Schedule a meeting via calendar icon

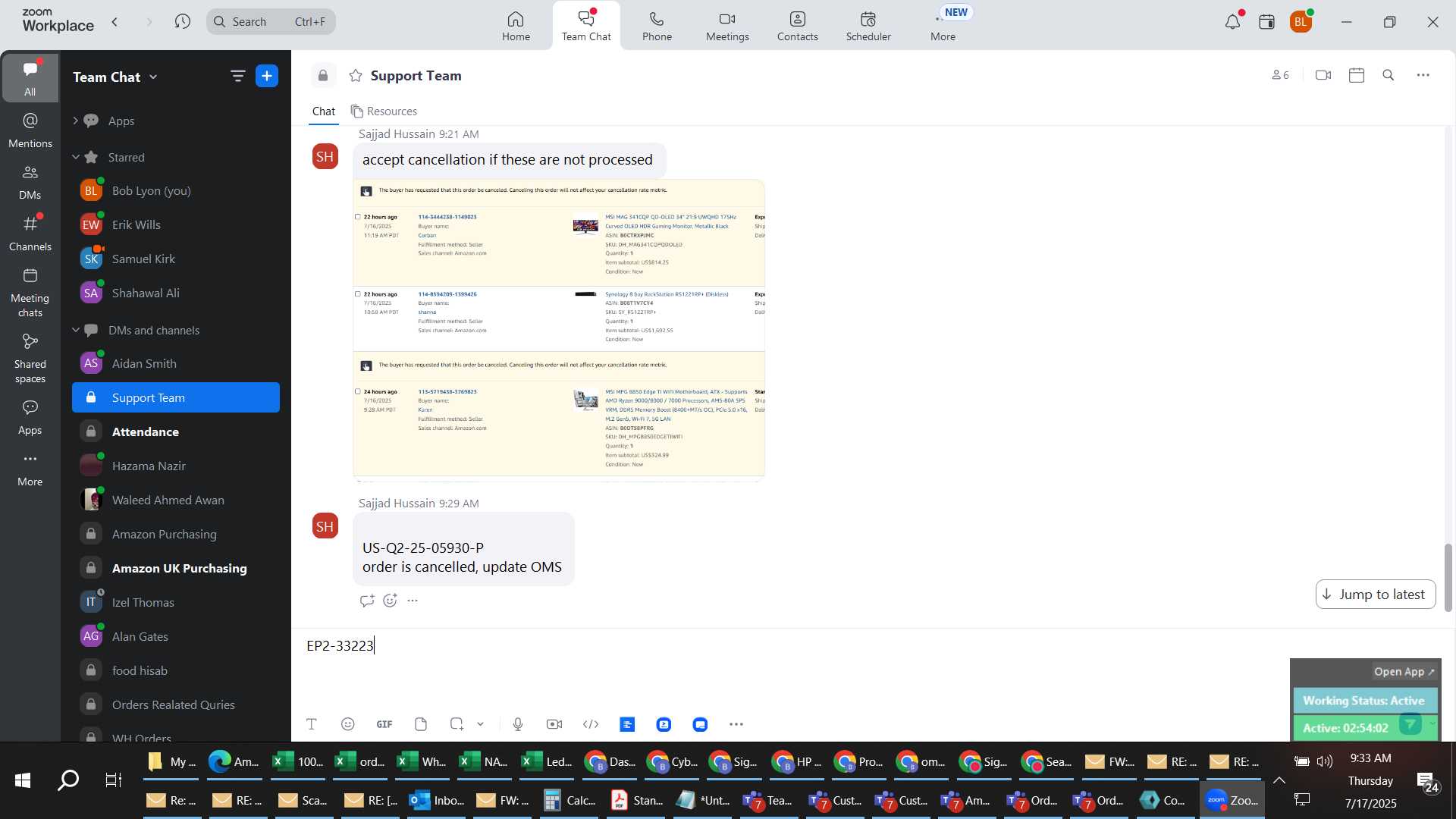pyautogui.click(x=1357, y=75)
